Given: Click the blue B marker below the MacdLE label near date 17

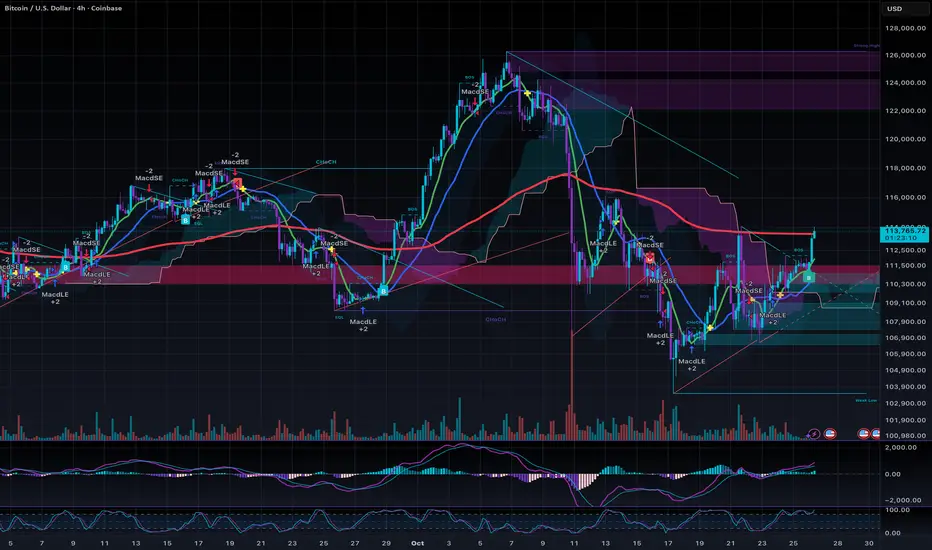Looking at the screenshot, I should 185,220.
